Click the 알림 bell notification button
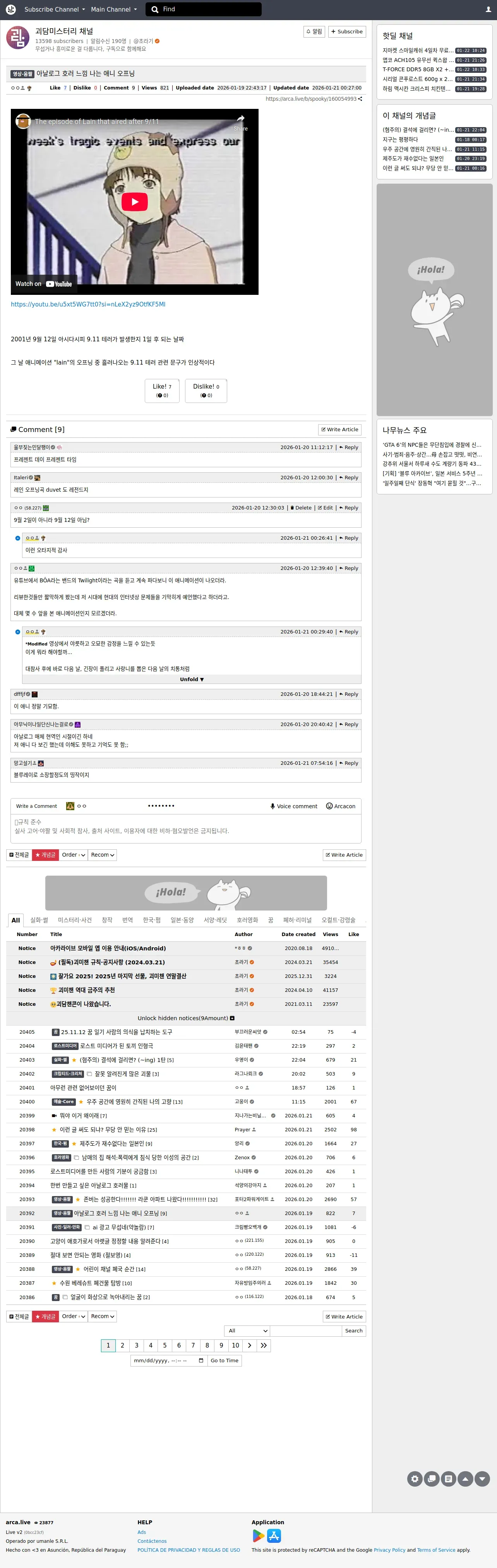Viewport: 497px width, 1568px height. tap(315, 32)
